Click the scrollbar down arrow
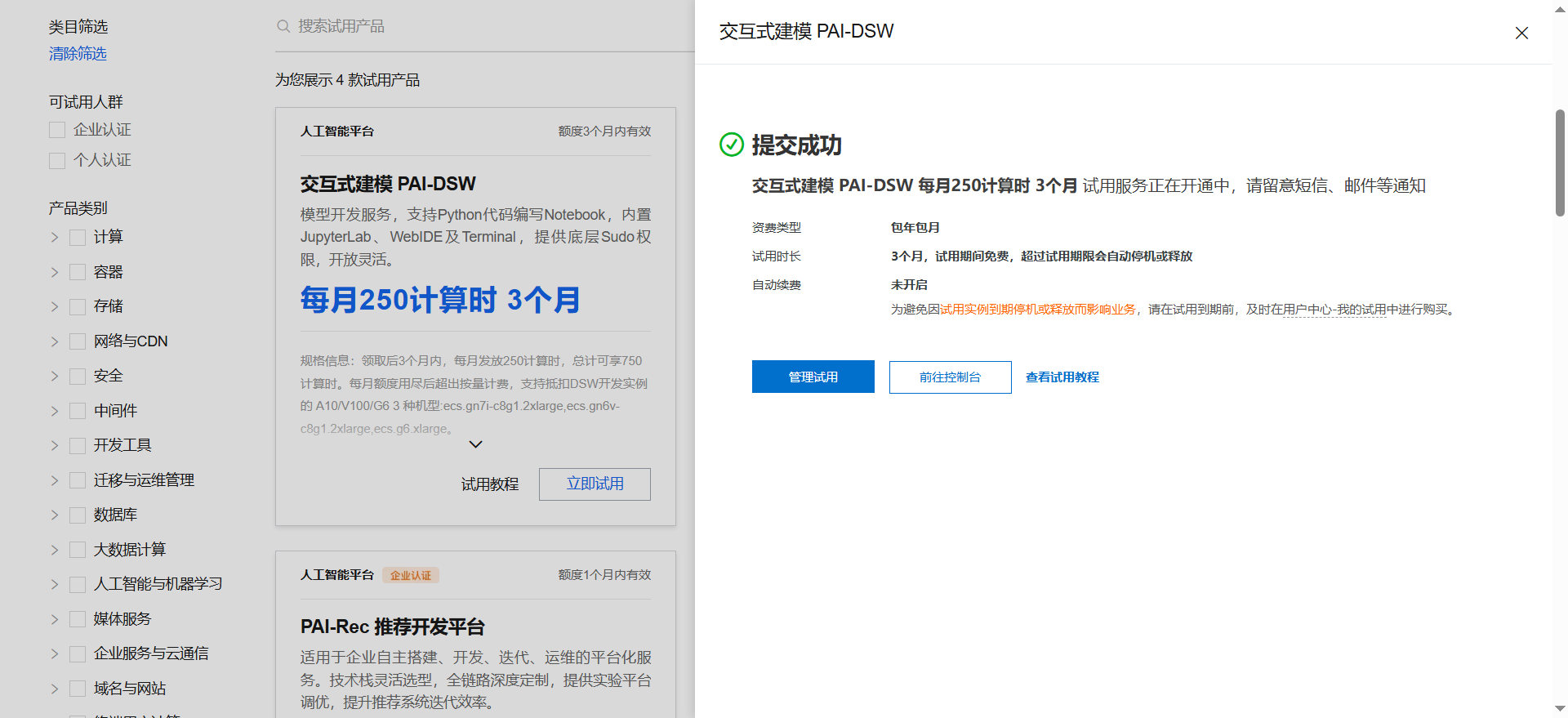The image size is (1568, 718). (1560, 709)
